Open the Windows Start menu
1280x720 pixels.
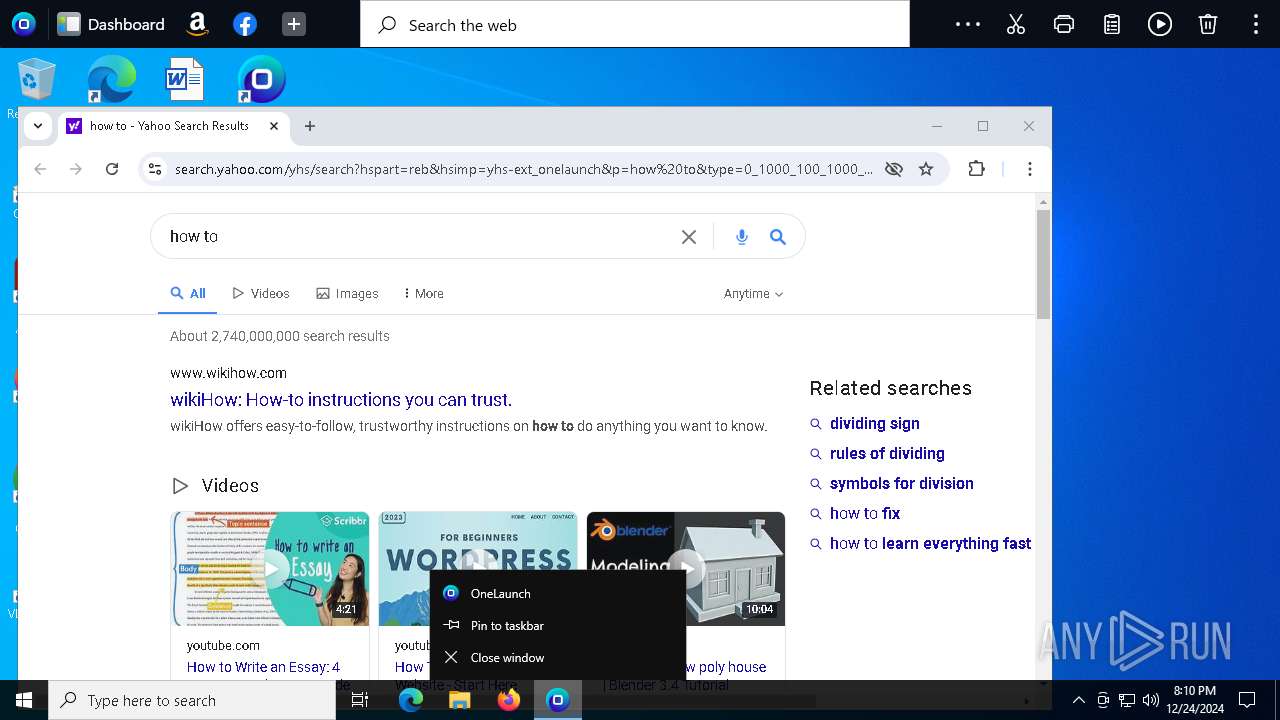pos(24,700)
